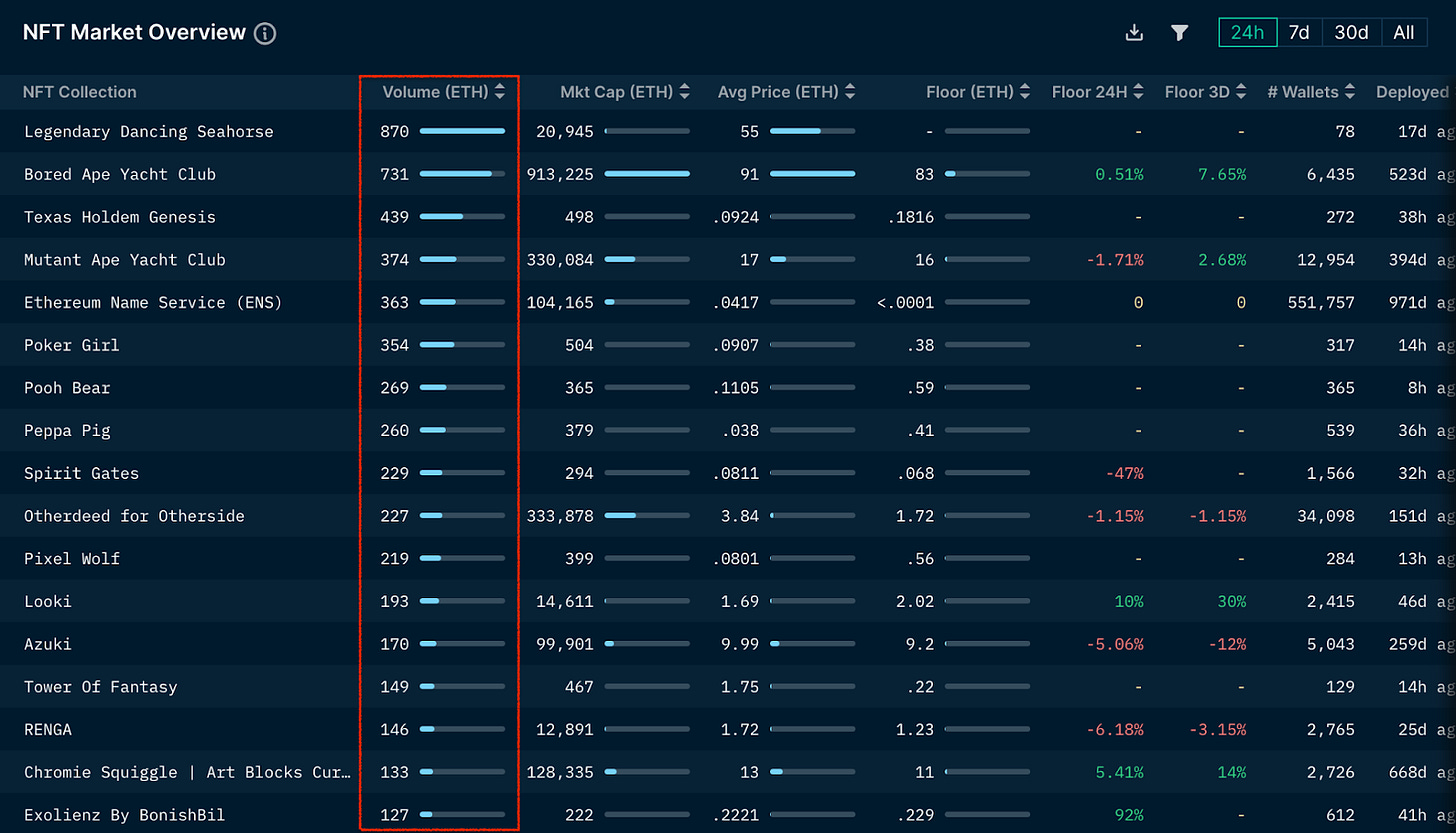
Task: Click the 7.65% Floor 3D value
Action: tap(1221, 174)
